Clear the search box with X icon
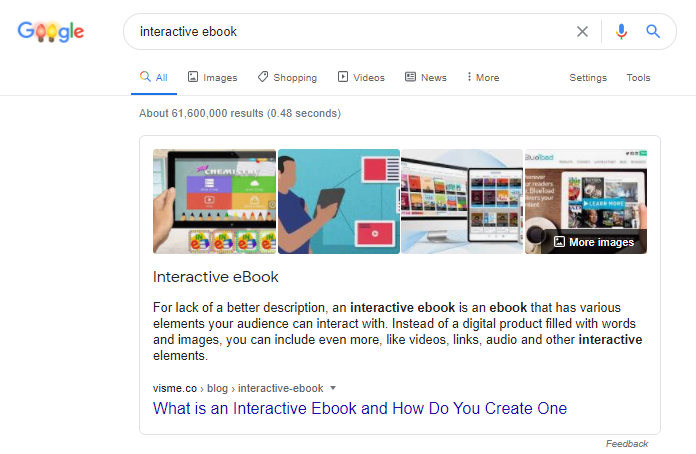The height and width of the screenshot is (454, 696). [582, 32]
